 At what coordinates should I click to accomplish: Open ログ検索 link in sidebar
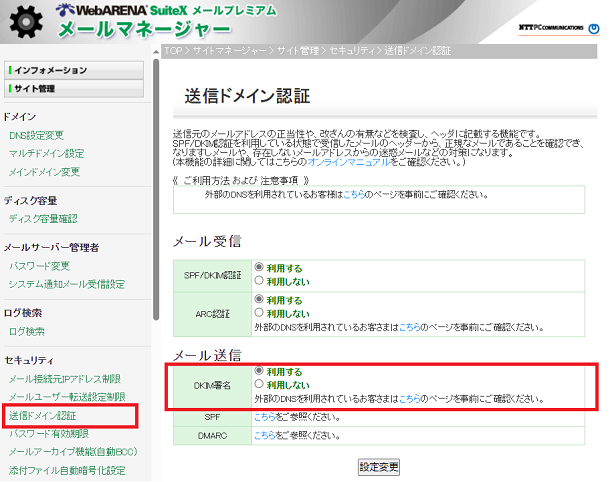[x=27, y=332]
